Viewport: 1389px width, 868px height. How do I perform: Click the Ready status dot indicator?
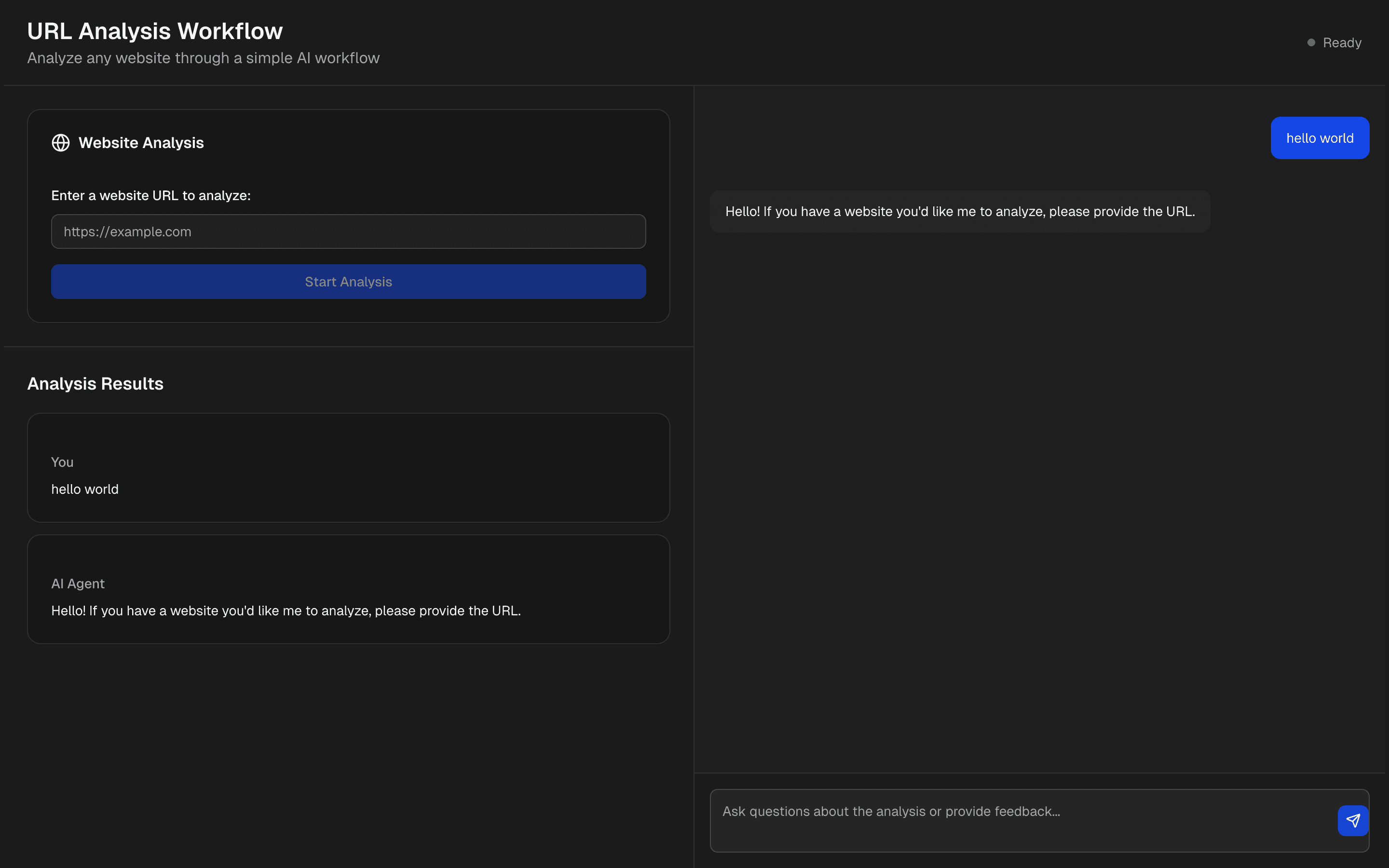pos(1311,42)
